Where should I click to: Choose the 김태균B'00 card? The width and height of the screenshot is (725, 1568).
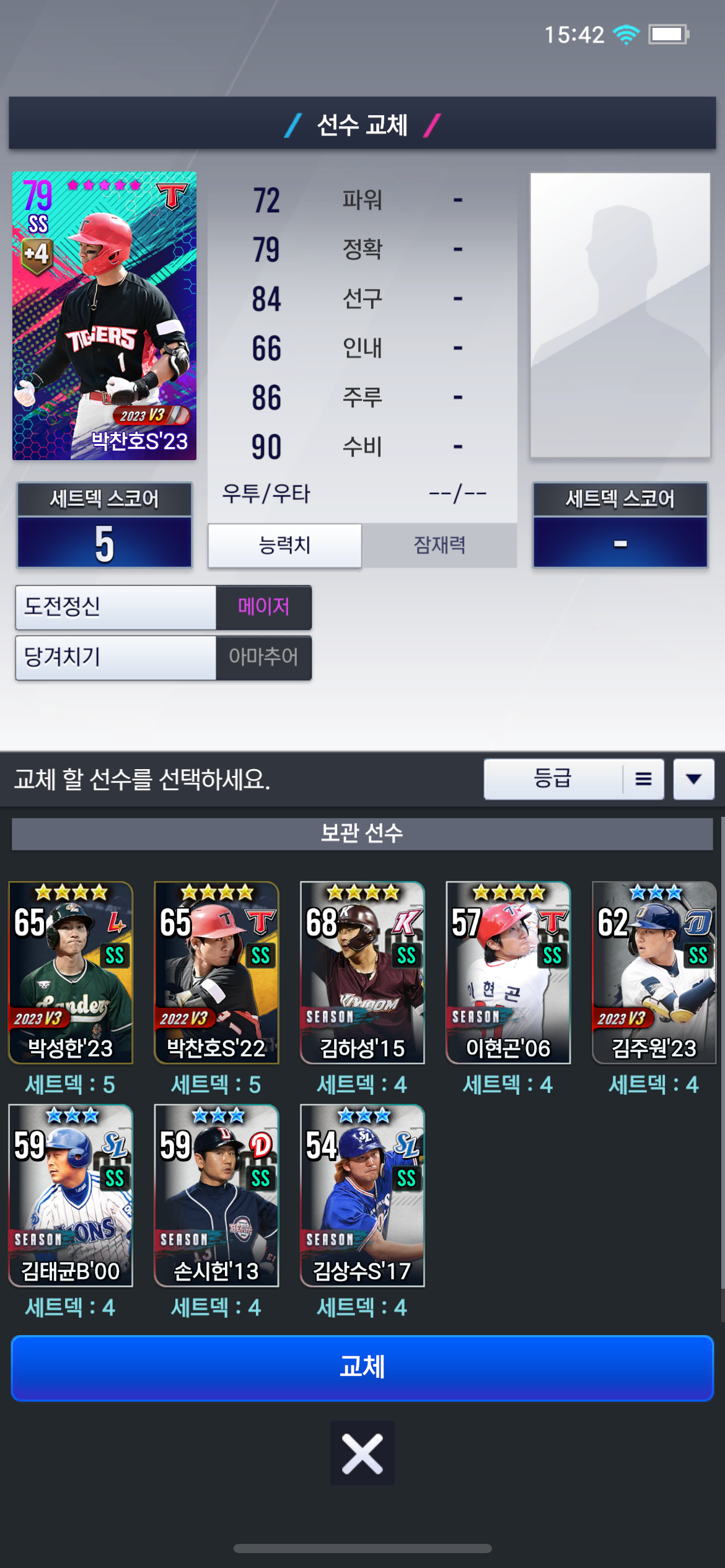coord(71,1195)
